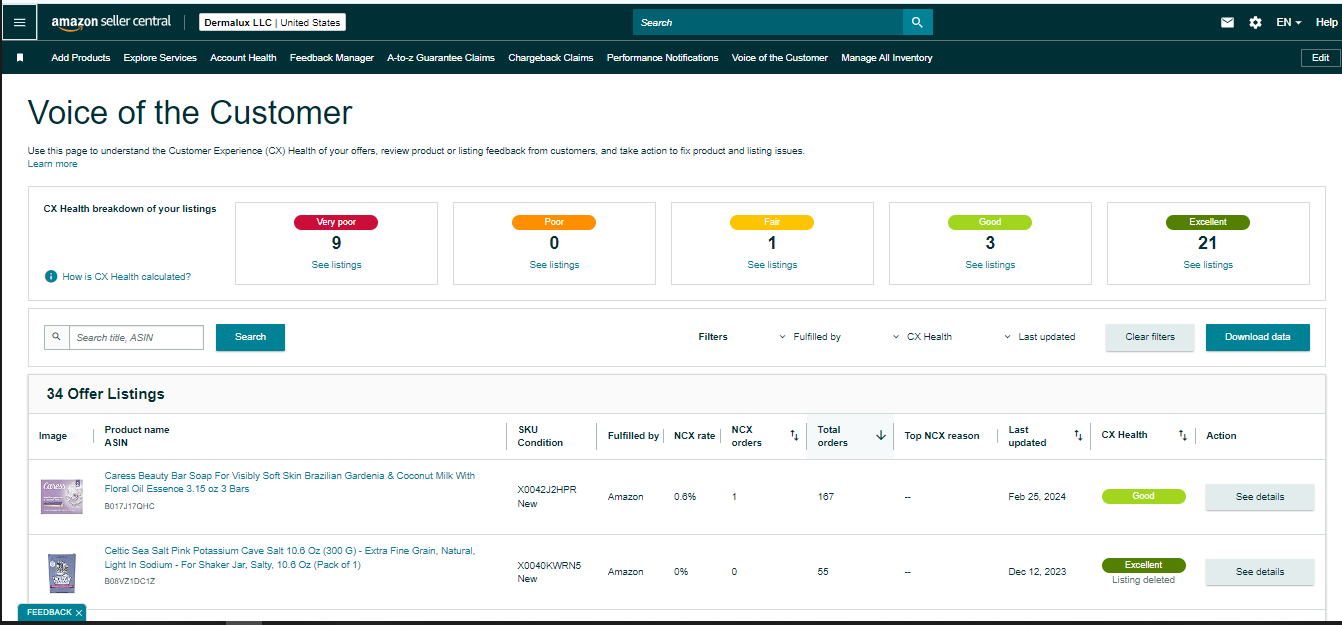
Task: Open the EN language dropdown
Action: click(x=1289, y=22)
